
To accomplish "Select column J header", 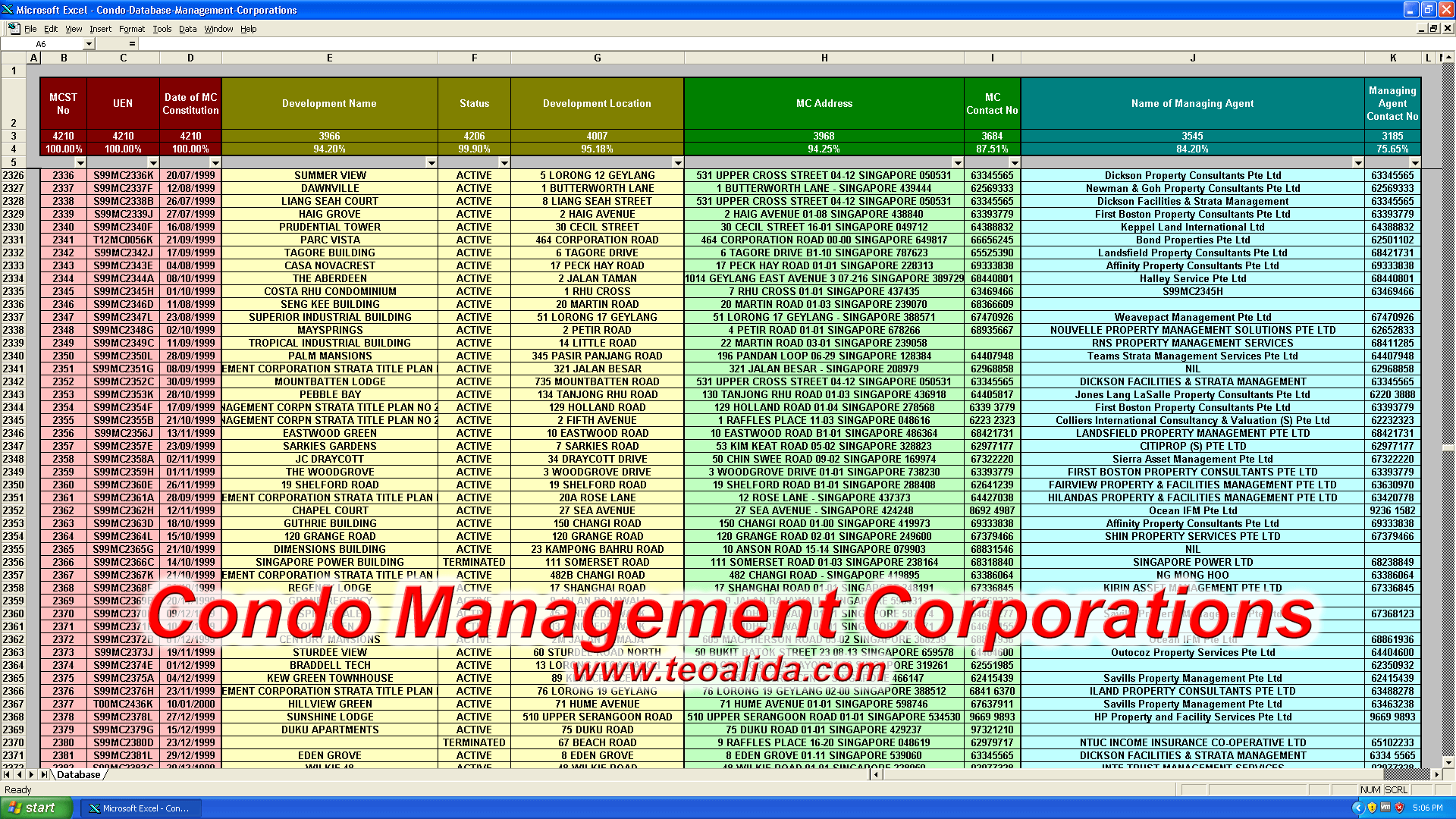I will coord(1193,58).
